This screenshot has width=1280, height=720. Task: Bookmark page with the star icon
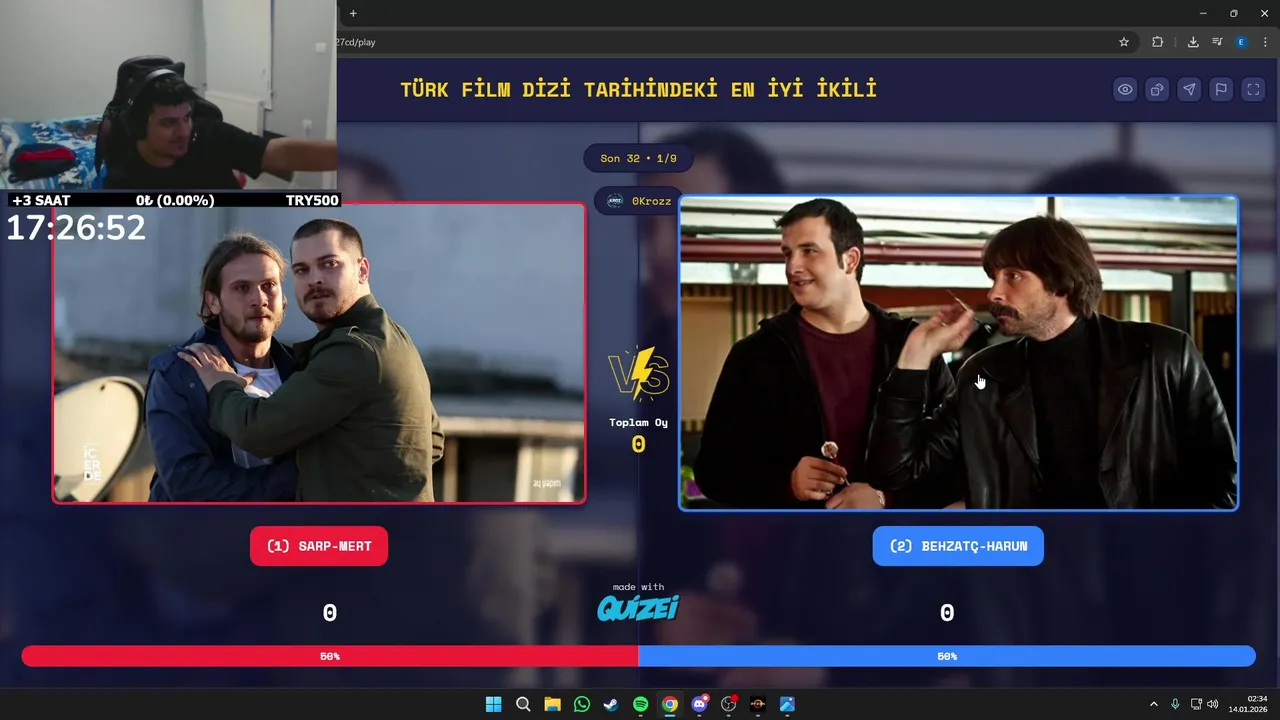tap(1124, 42)
